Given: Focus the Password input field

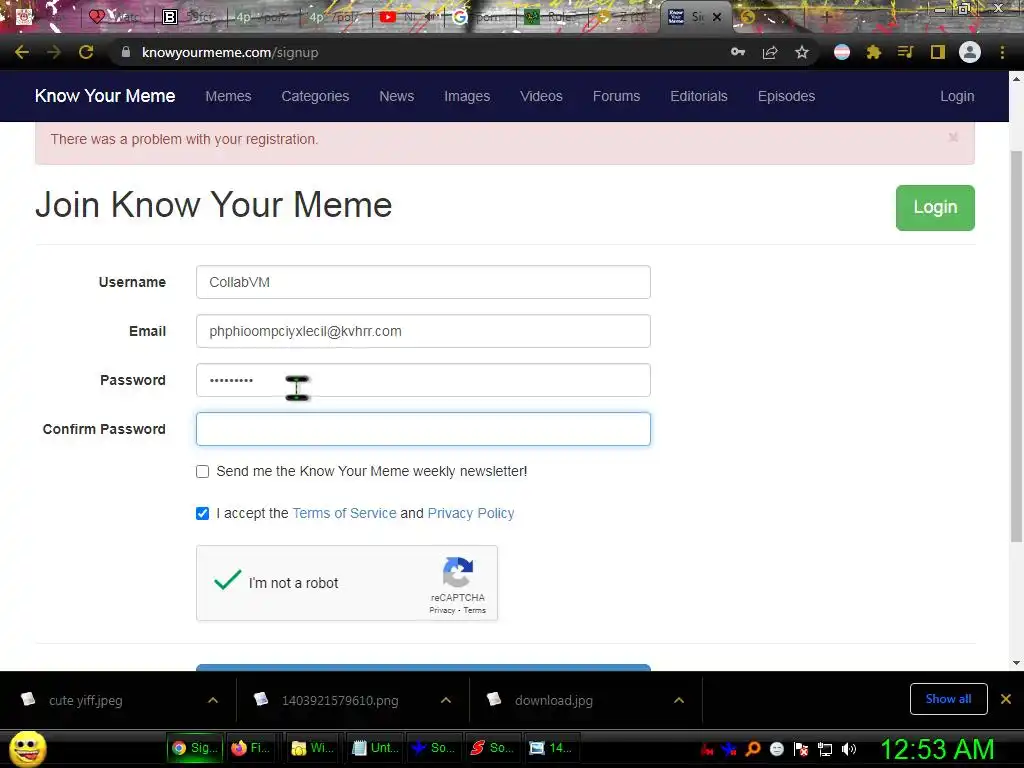Looking at the screenshot, I should pyautogui.click(x=423, y=380).
